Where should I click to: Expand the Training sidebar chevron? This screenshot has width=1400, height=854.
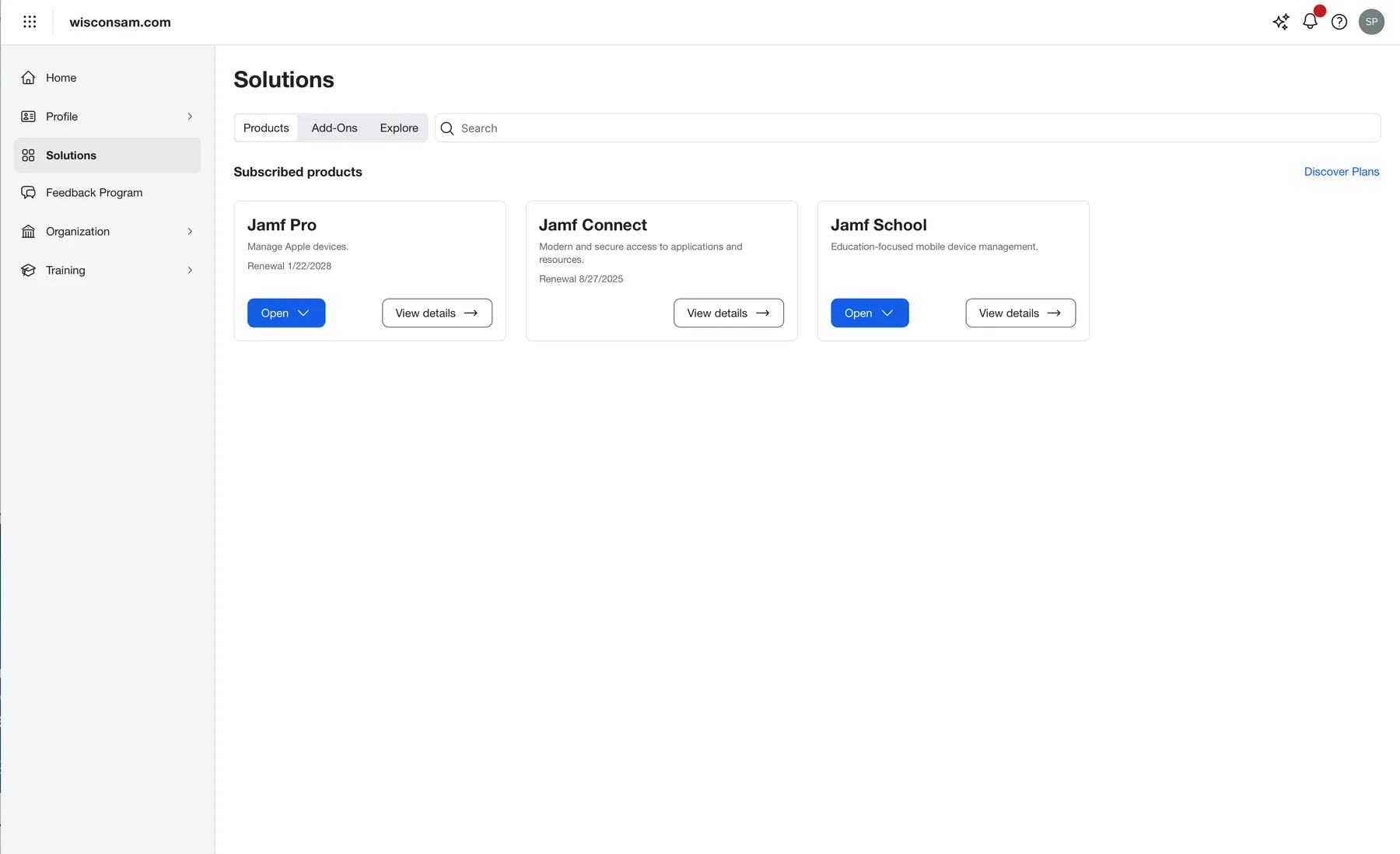point(190,271)
